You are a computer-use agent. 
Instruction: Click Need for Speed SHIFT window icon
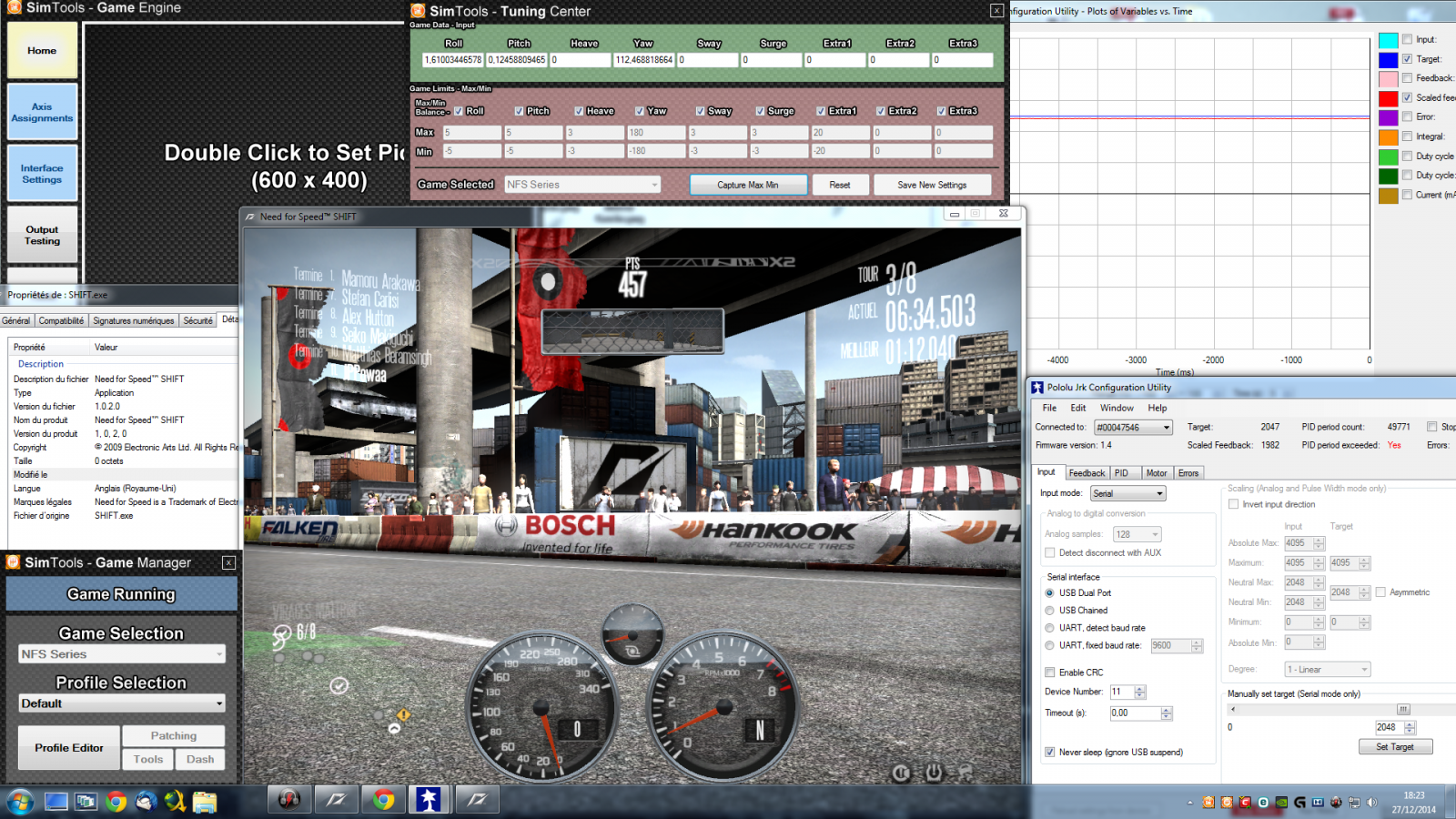point(250,217)
